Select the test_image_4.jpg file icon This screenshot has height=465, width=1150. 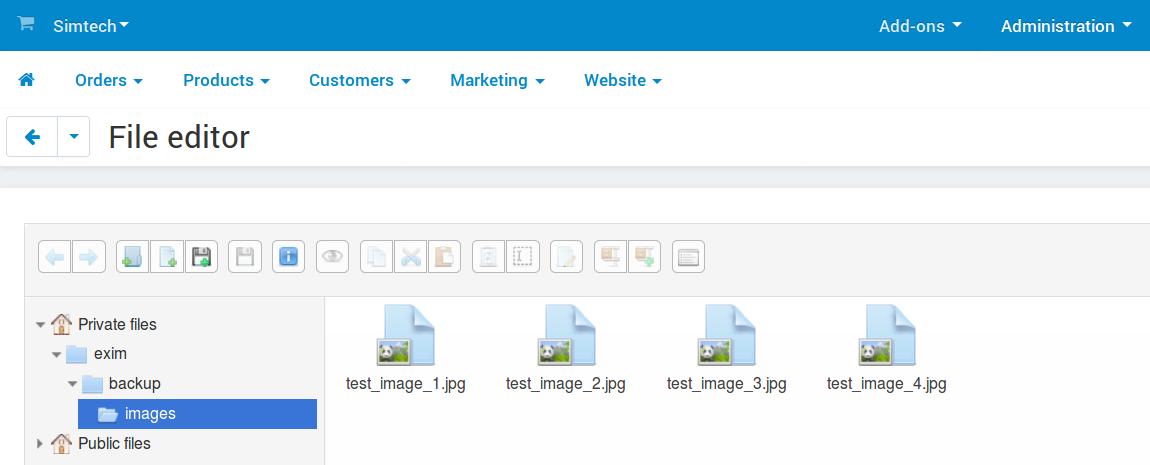[887, 335]
